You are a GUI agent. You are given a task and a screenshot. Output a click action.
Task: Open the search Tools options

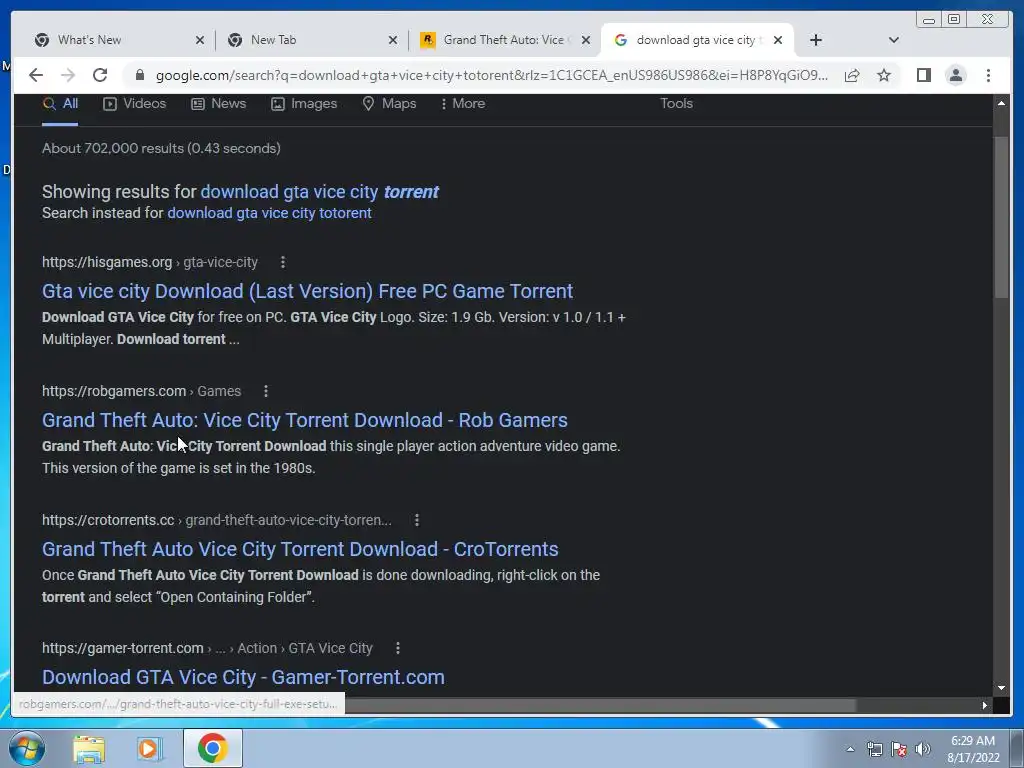pyautogui.click(x=676, y=103)
